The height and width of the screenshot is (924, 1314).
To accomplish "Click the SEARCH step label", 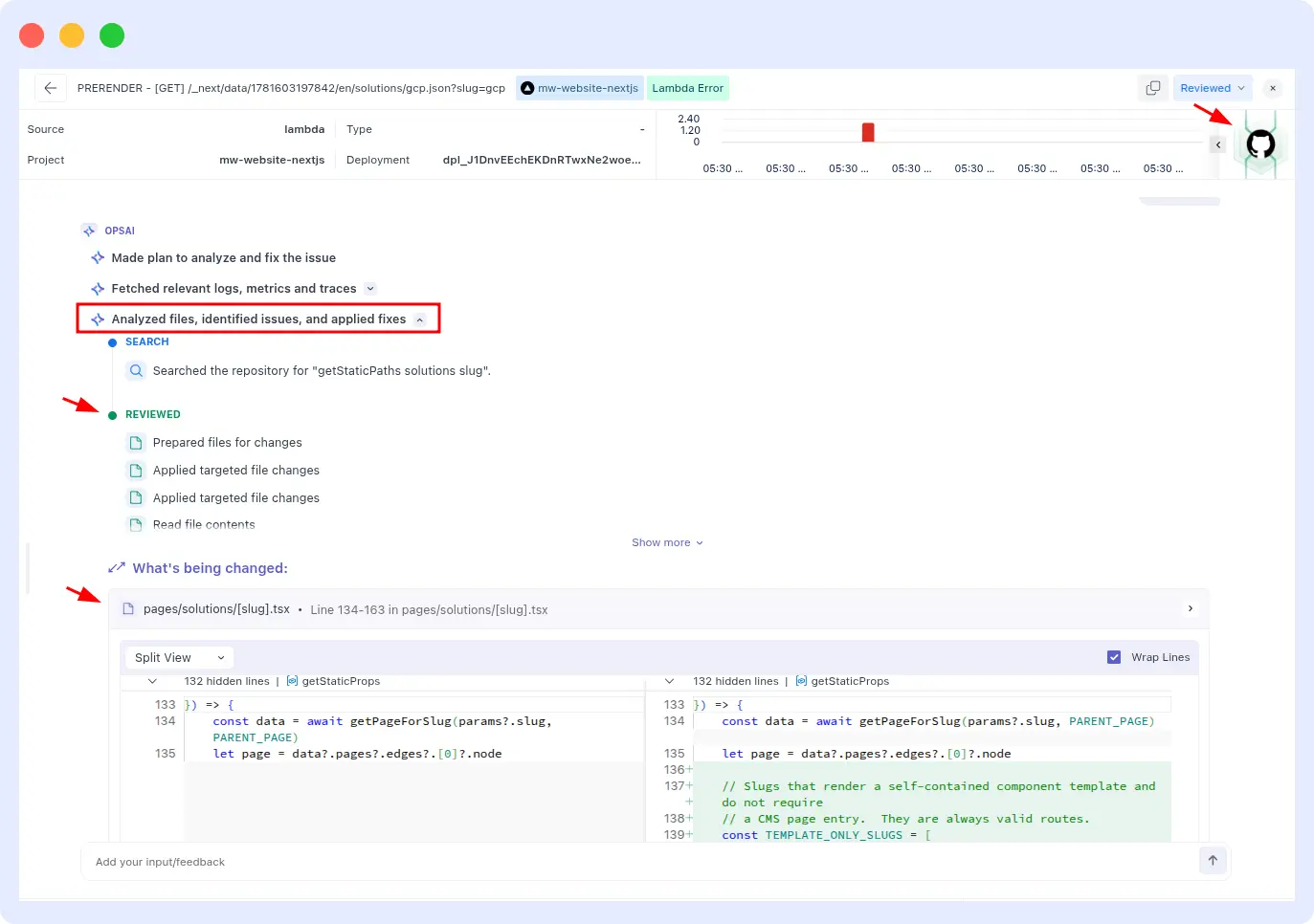I will point(146,341).
